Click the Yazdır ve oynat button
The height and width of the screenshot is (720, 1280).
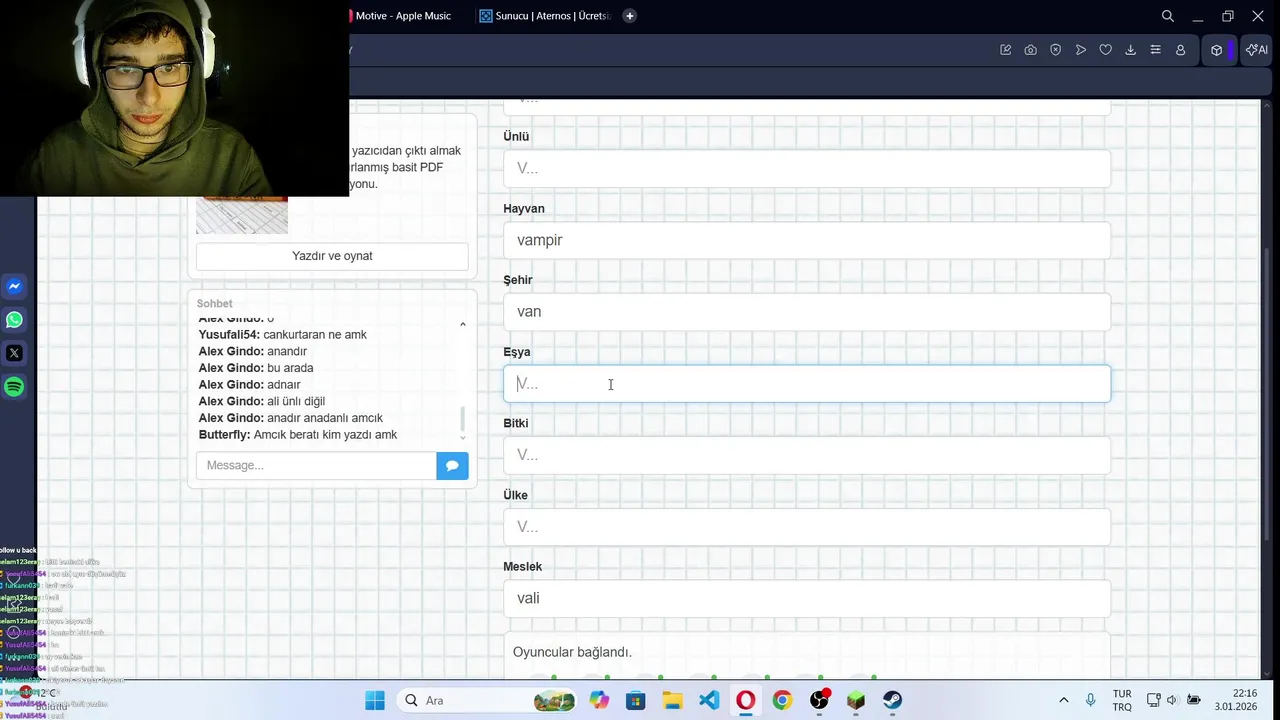332,256
